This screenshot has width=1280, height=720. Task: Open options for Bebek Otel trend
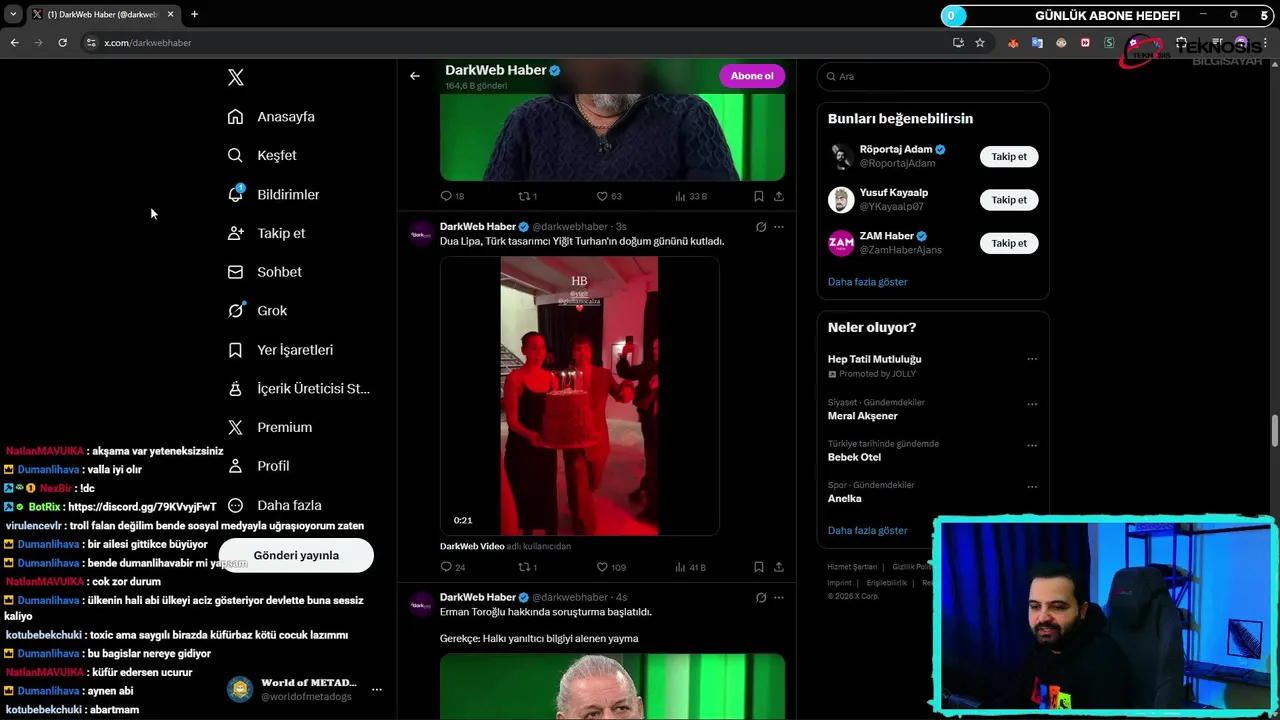1032,446
